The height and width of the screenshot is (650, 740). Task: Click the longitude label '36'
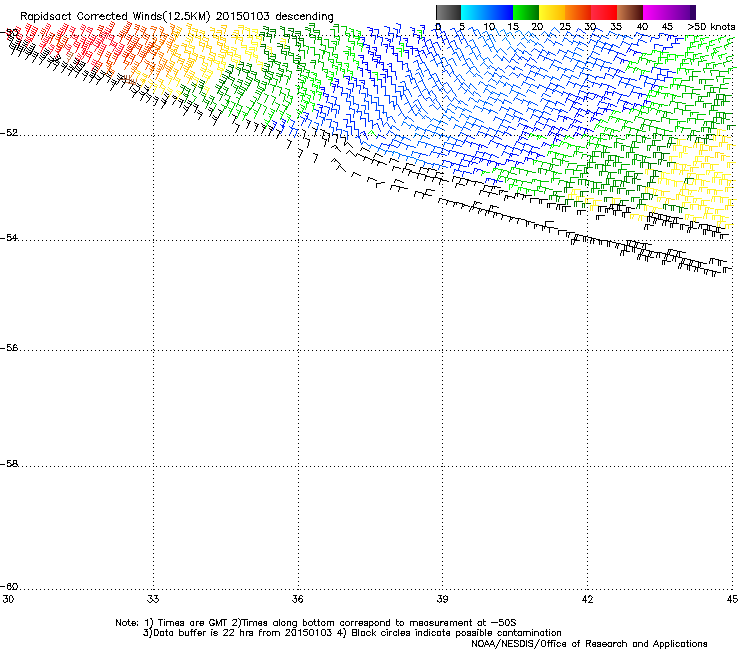298,599
